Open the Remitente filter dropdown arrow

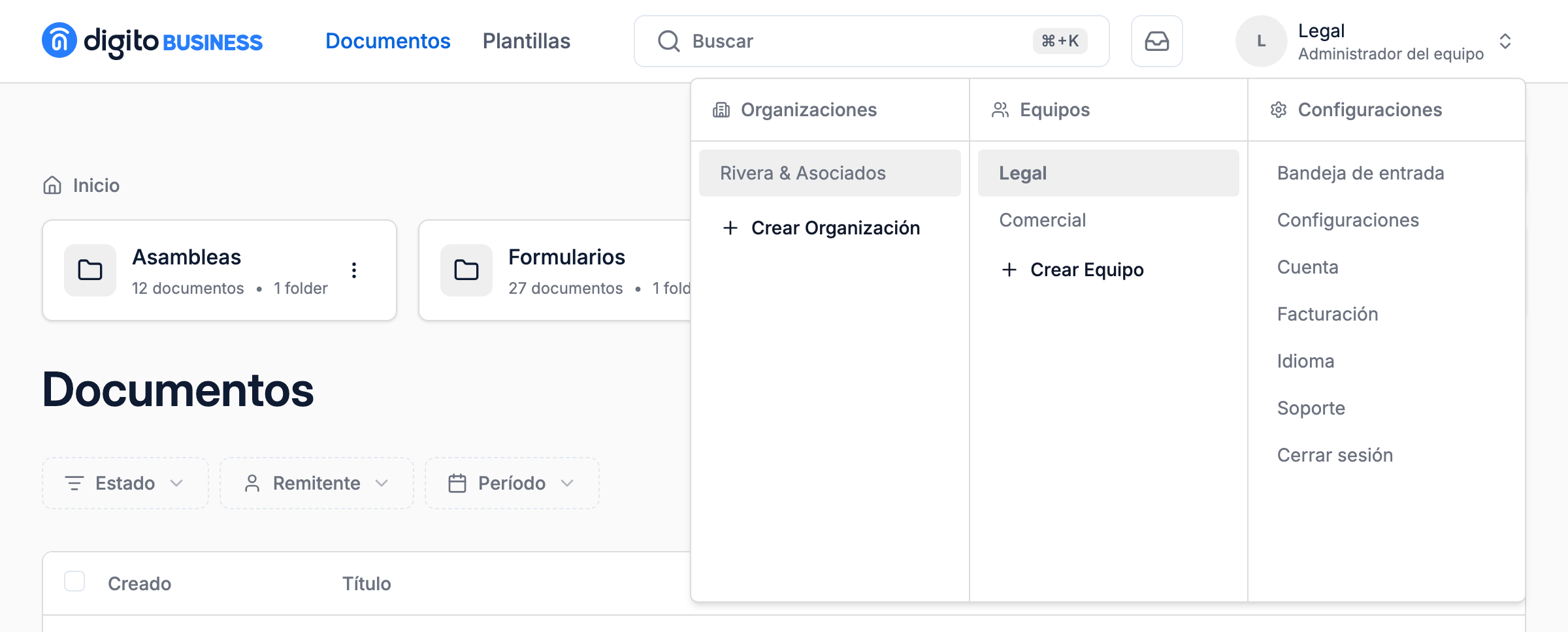[382, 483]
